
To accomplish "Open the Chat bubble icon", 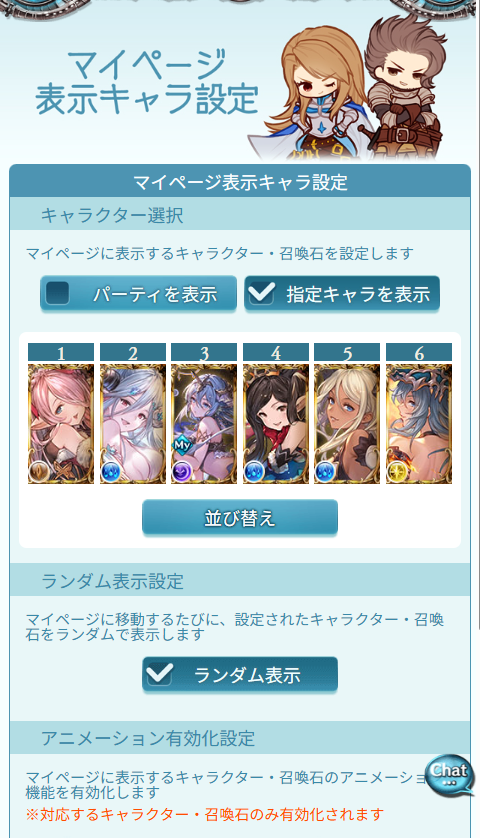I will click(x=450, y=775).
